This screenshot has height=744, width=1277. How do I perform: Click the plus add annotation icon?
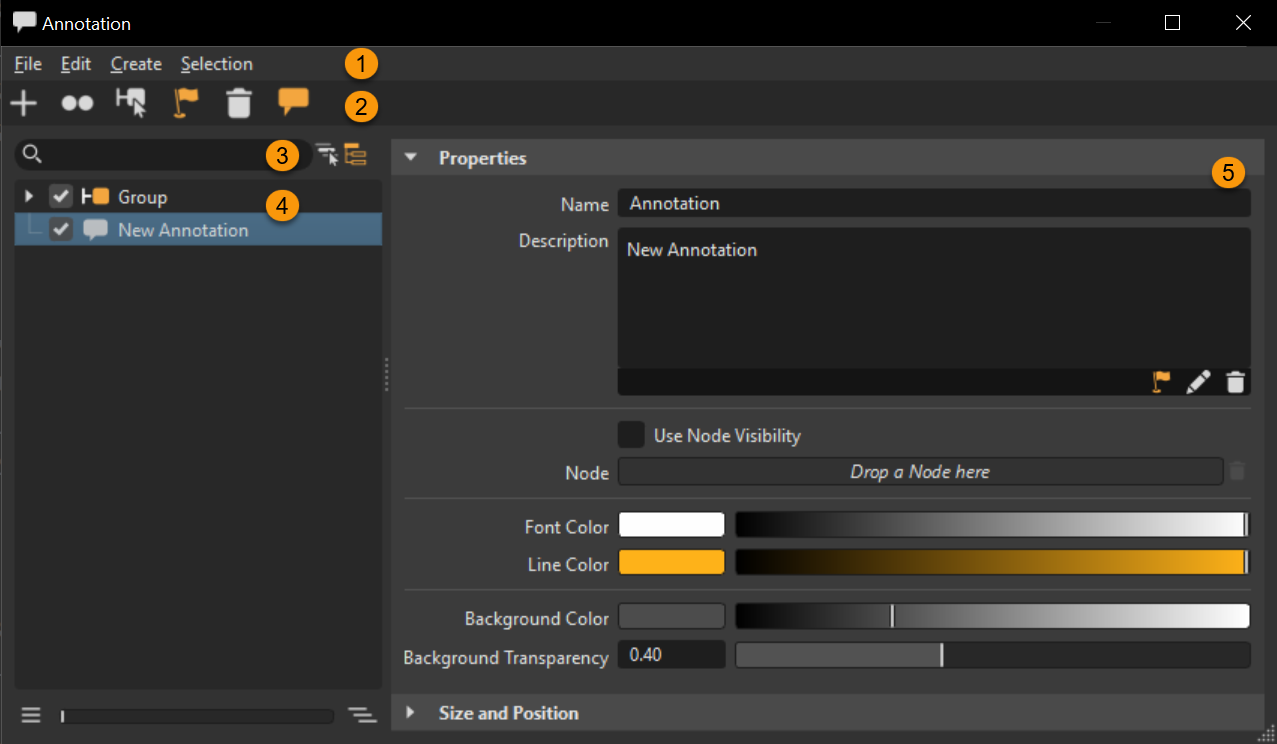[23, 103]
